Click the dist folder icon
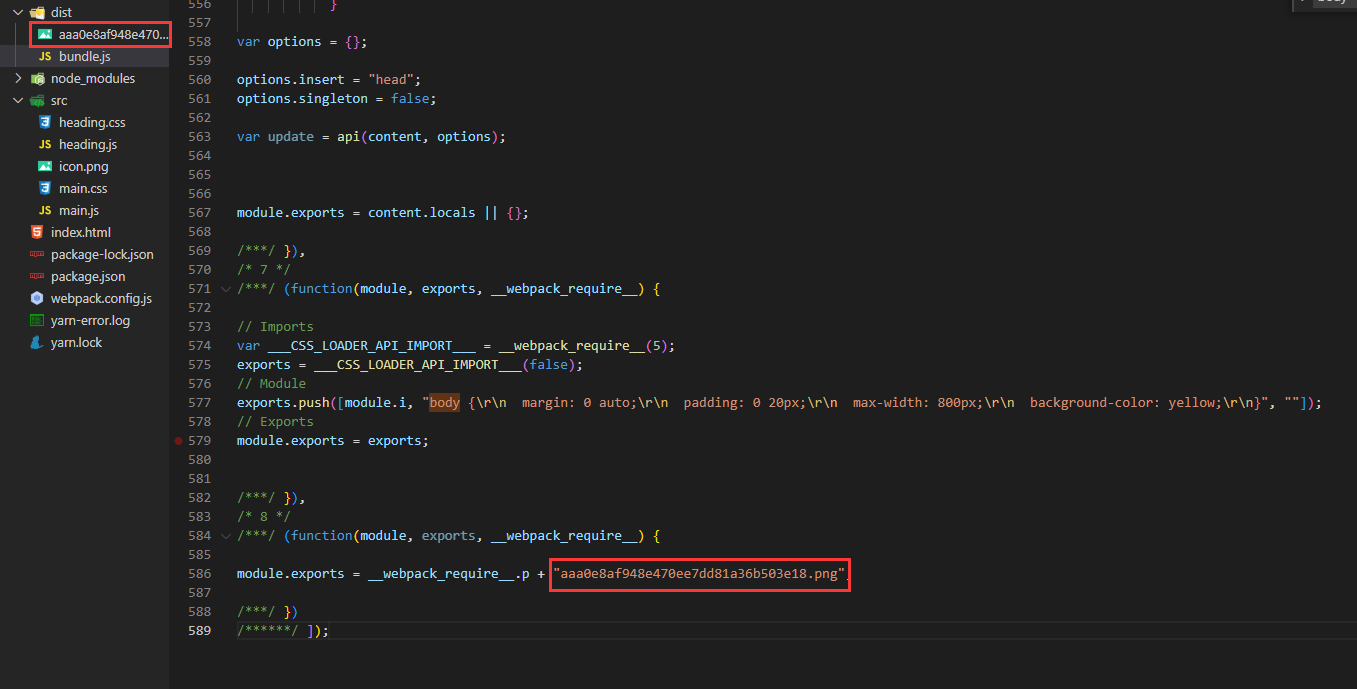Image resolution: width=1357 pixels, height=689 pixels. click(x=38, y=12)
